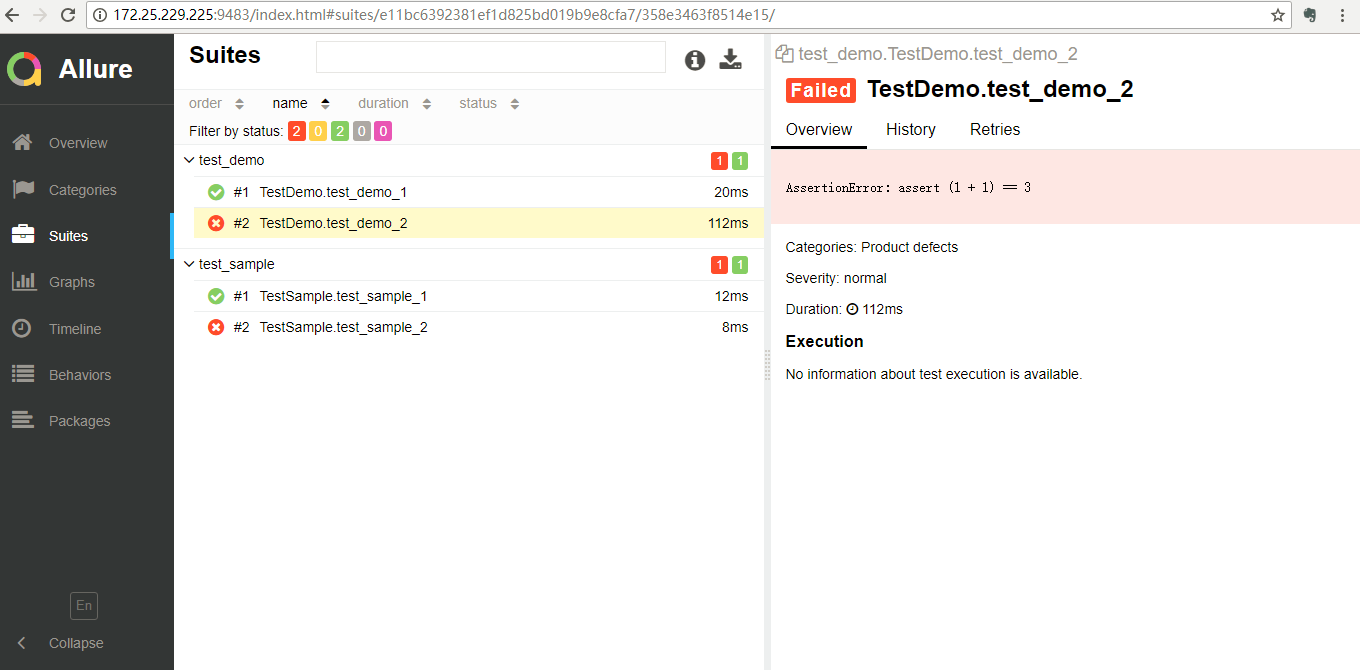The image size is (1360, 670).
Task: Click the Graphs bar chart icon
Action: point(24,282)
